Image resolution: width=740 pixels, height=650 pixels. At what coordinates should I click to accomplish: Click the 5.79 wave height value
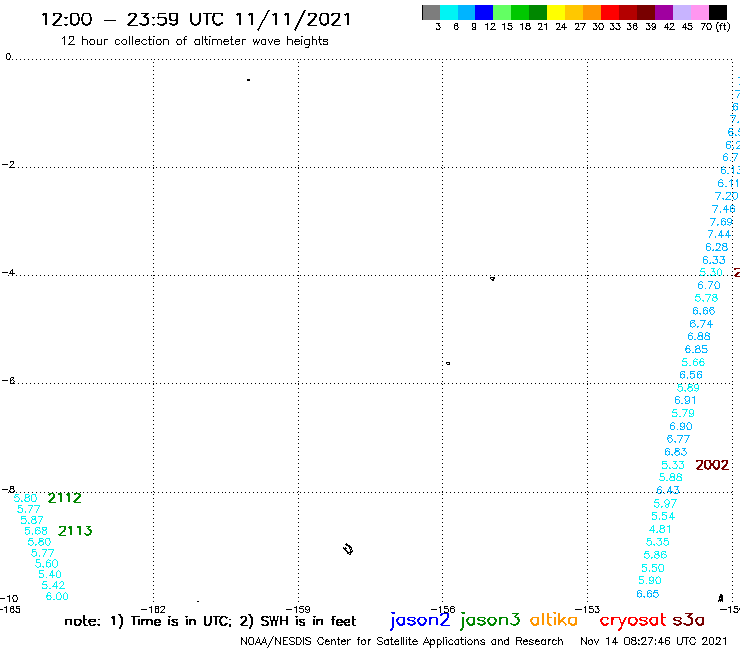coord(683,413)
